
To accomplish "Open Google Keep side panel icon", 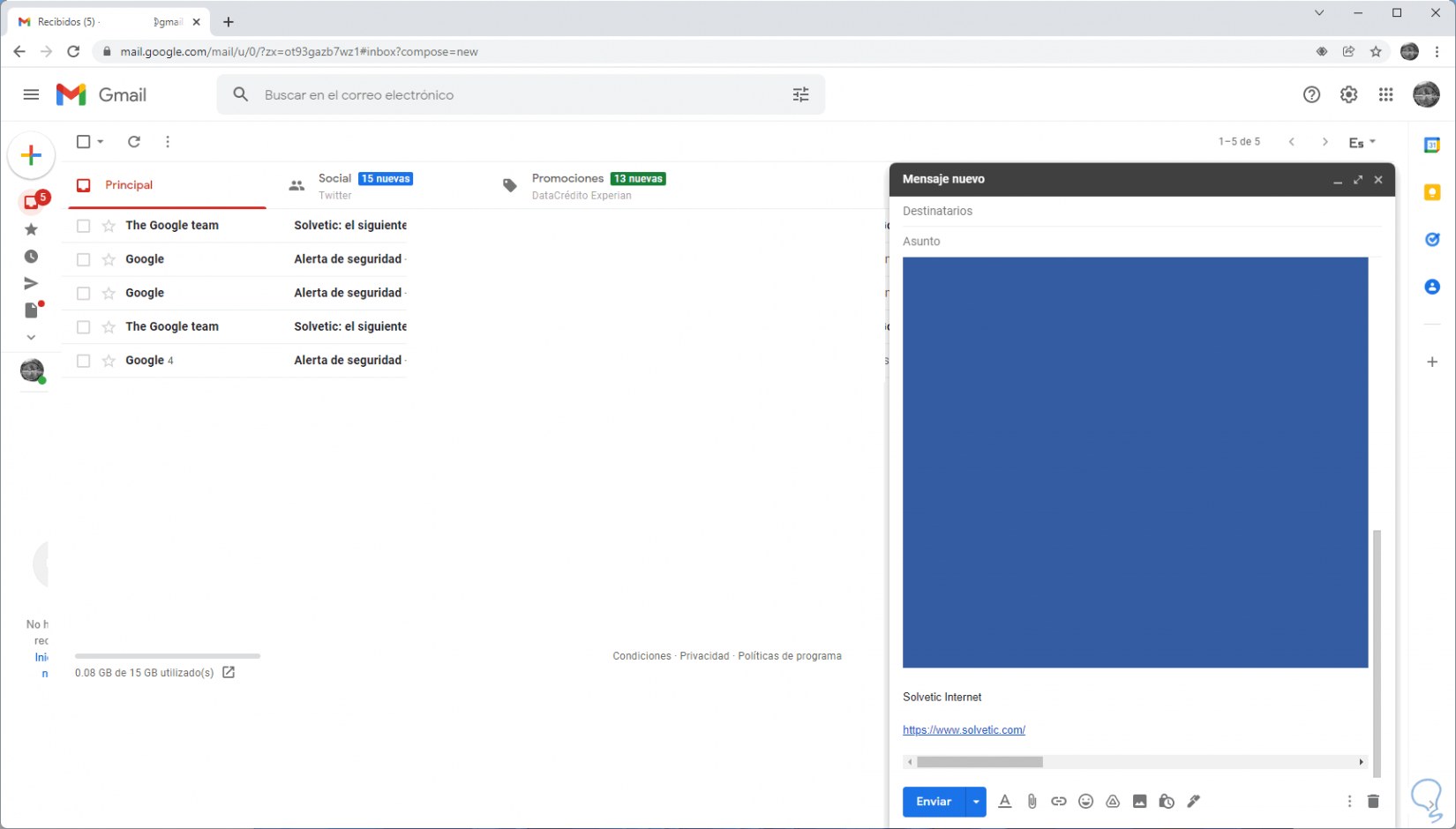I will pos(1432,192).
